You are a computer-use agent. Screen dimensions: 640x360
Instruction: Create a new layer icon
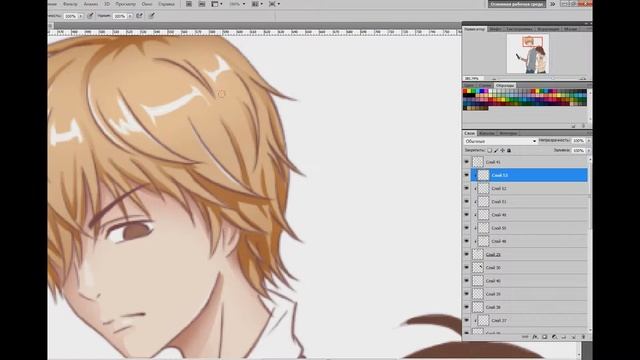pyautogui.click(x=573, y=337)
